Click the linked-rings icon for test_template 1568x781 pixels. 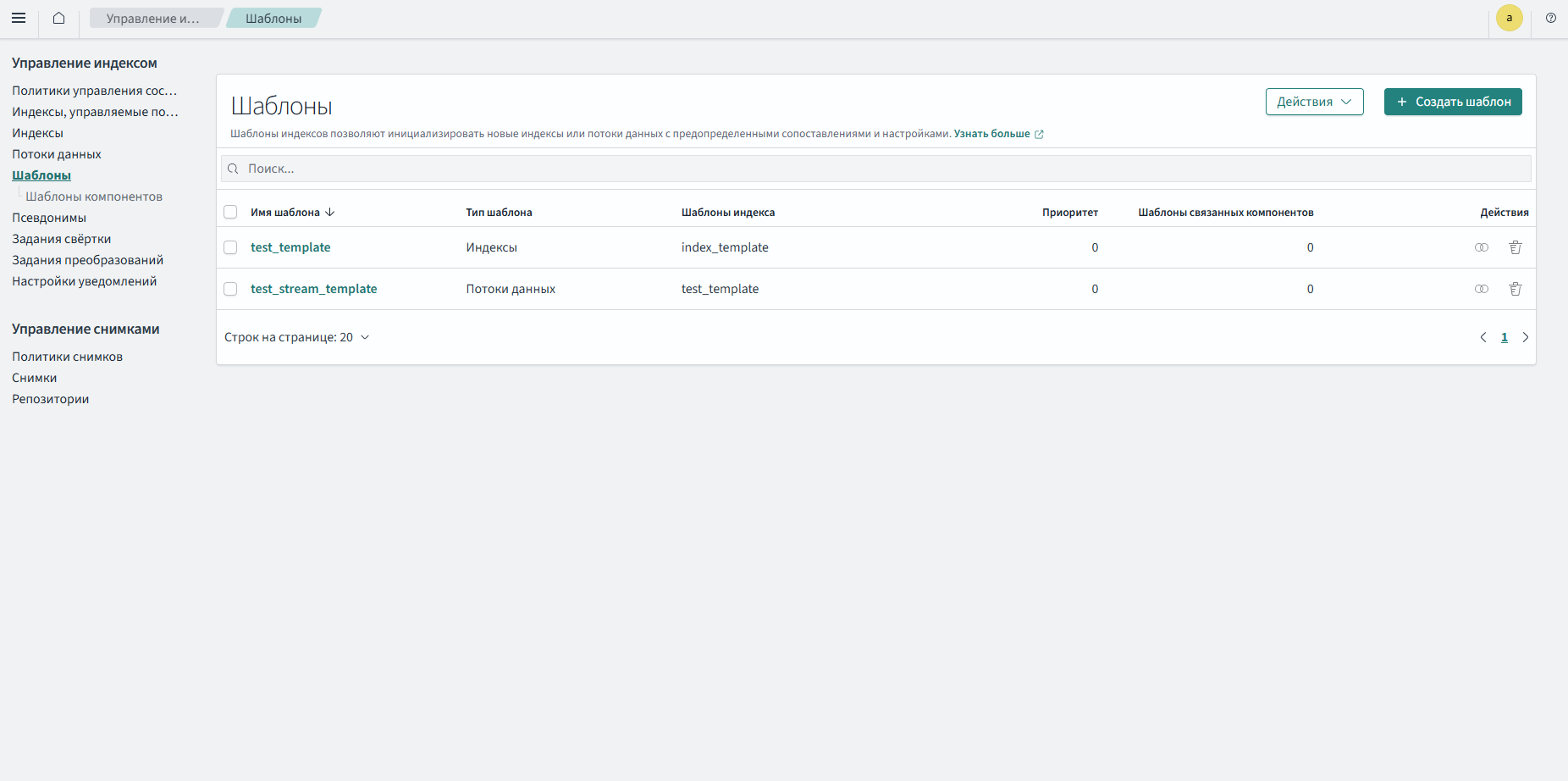tap(1481, 247)
